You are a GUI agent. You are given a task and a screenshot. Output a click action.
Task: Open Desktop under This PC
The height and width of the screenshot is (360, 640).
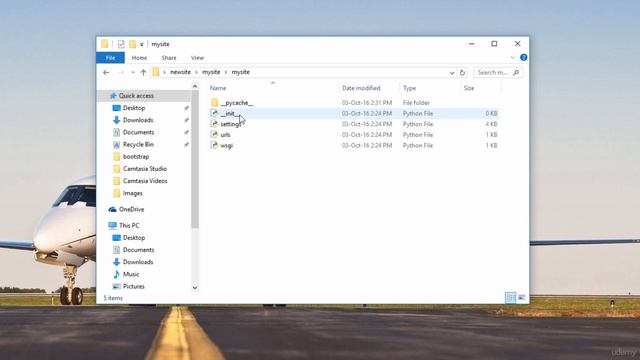(x=134, y=238)
